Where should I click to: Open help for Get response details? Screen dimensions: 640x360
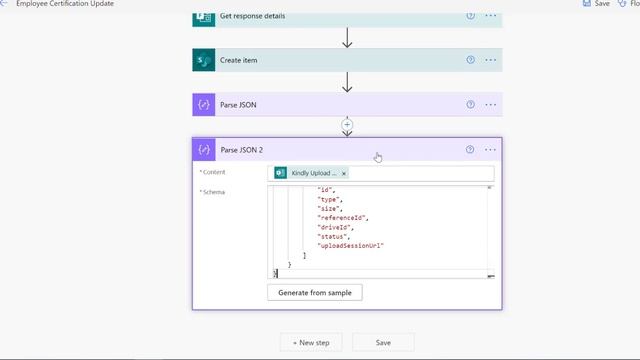[470, 16]
